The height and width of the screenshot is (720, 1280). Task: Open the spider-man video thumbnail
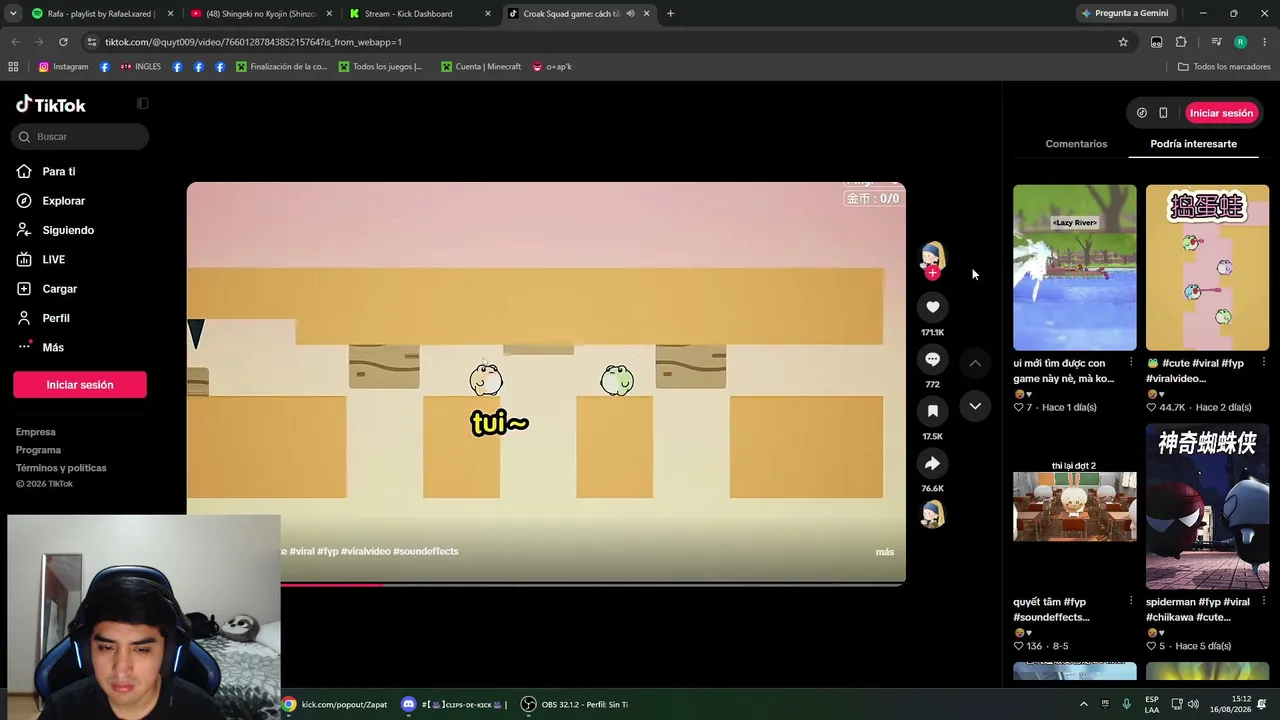point(1207,507)
